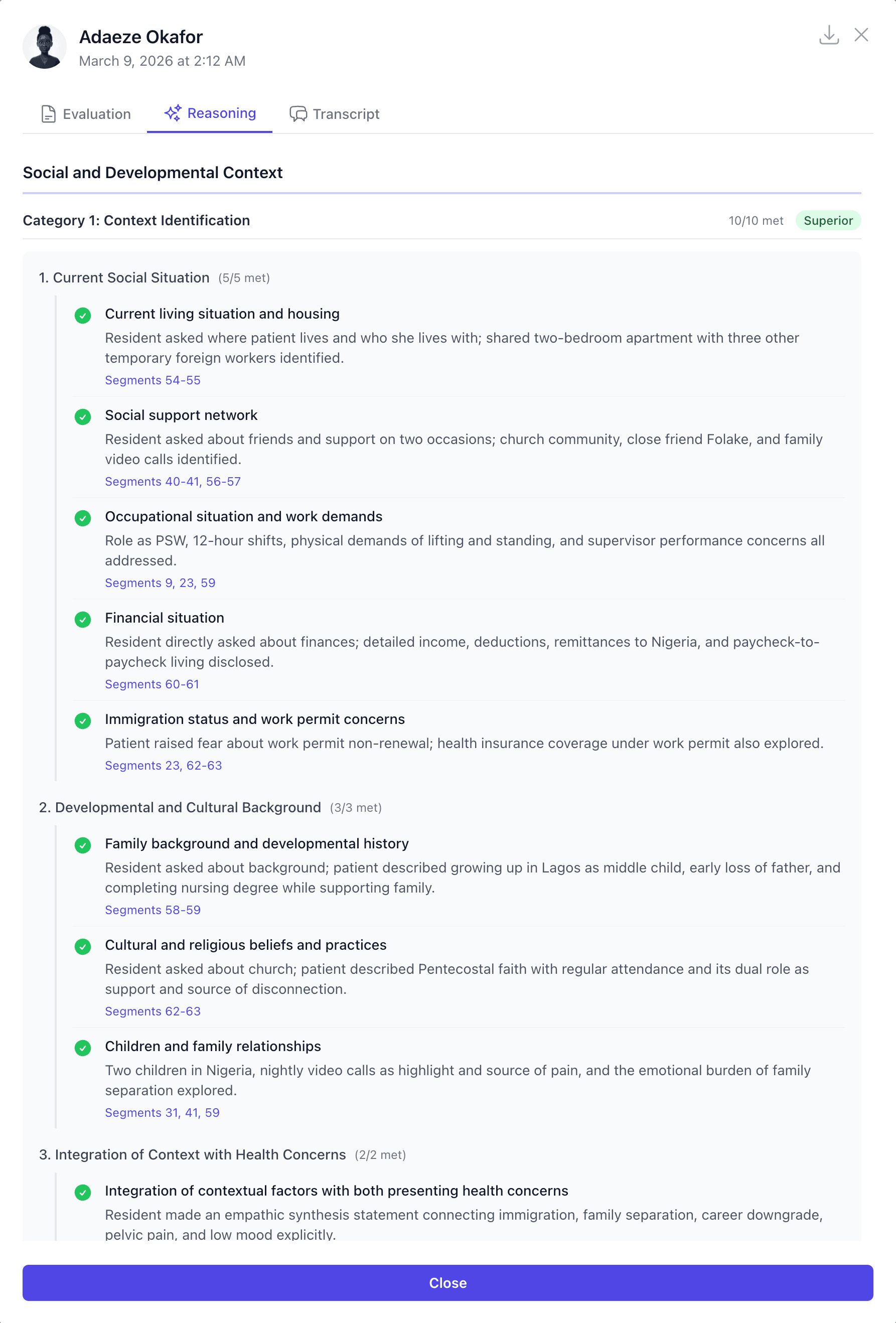
Task: Switch to the Transcript tab
Action: pos(334,114)
